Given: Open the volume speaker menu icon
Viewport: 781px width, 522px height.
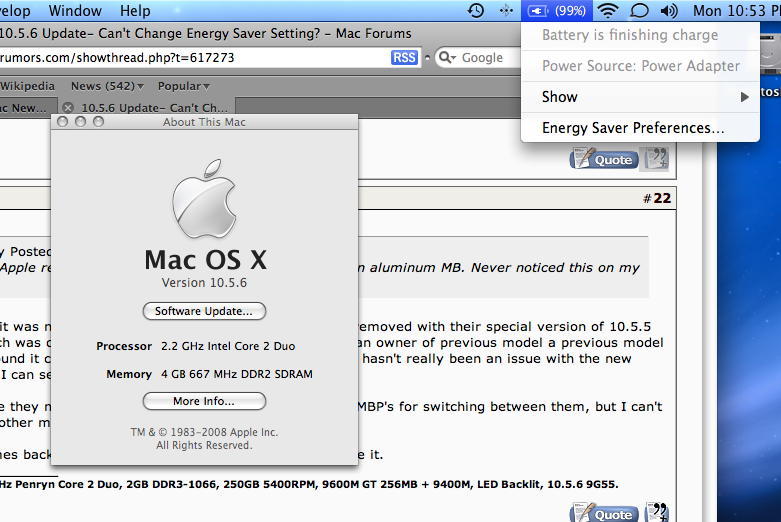Looking at the screenshot, I should 669,10.
